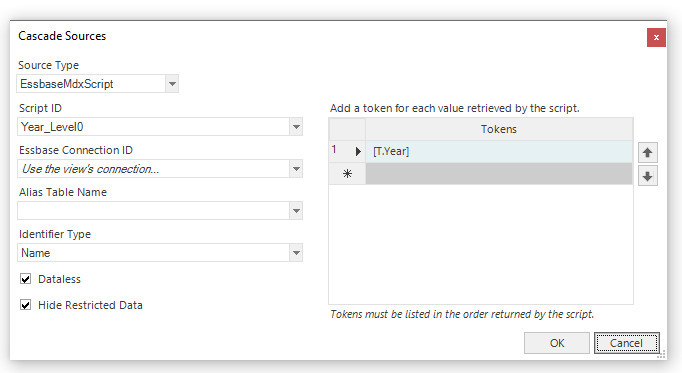Click the Use the view's connection field
Screen dimensions: 682x373
[x=154, y=169]
